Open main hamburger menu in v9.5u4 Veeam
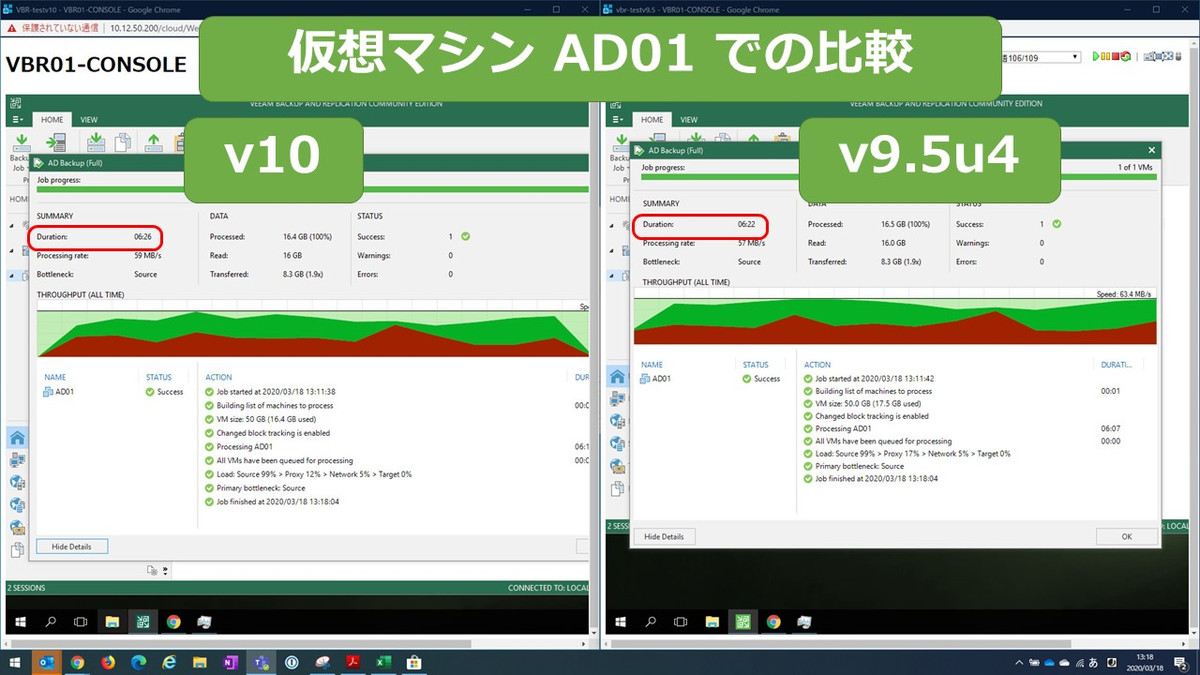1200x675 pixels. [617, 119]
